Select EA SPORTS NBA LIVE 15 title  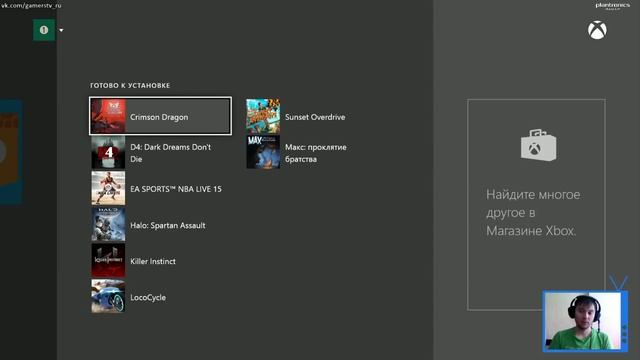(176, 189)
